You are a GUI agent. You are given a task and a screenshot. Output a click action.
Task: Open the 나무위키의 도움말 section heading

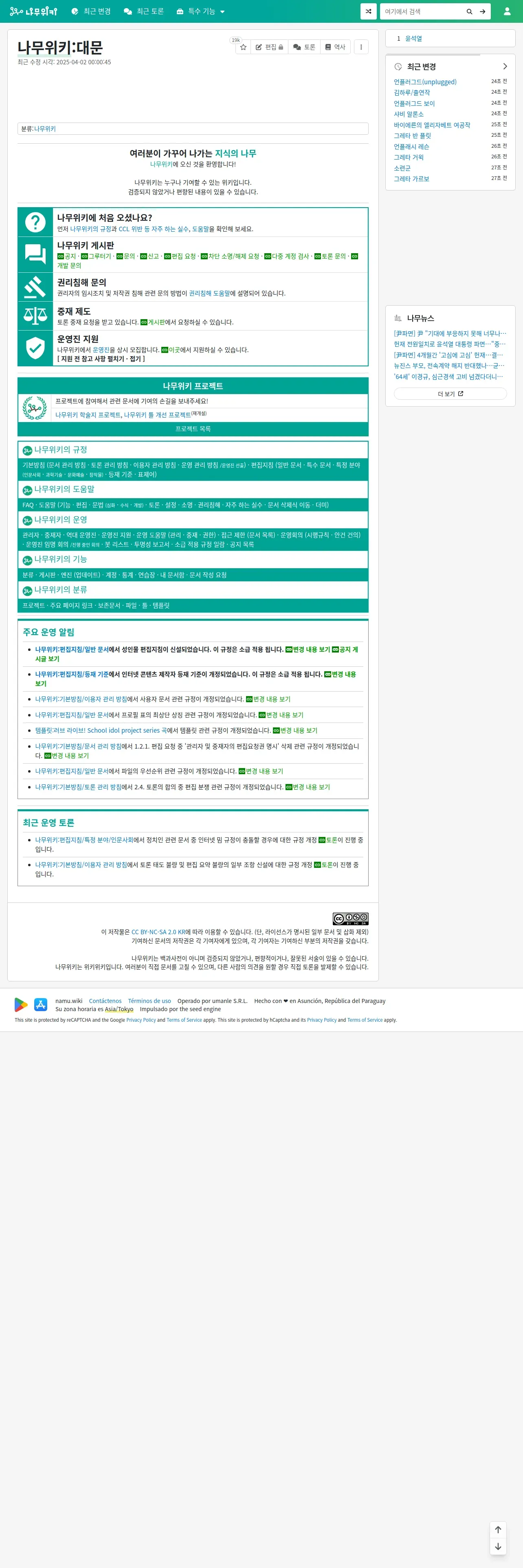tap(64, 489)
